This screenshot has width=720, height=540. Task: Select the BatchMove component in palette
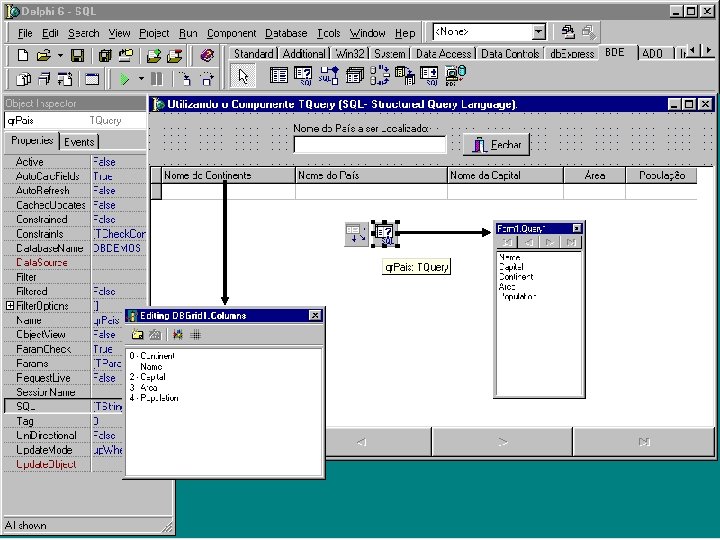[x=405, y=75]
